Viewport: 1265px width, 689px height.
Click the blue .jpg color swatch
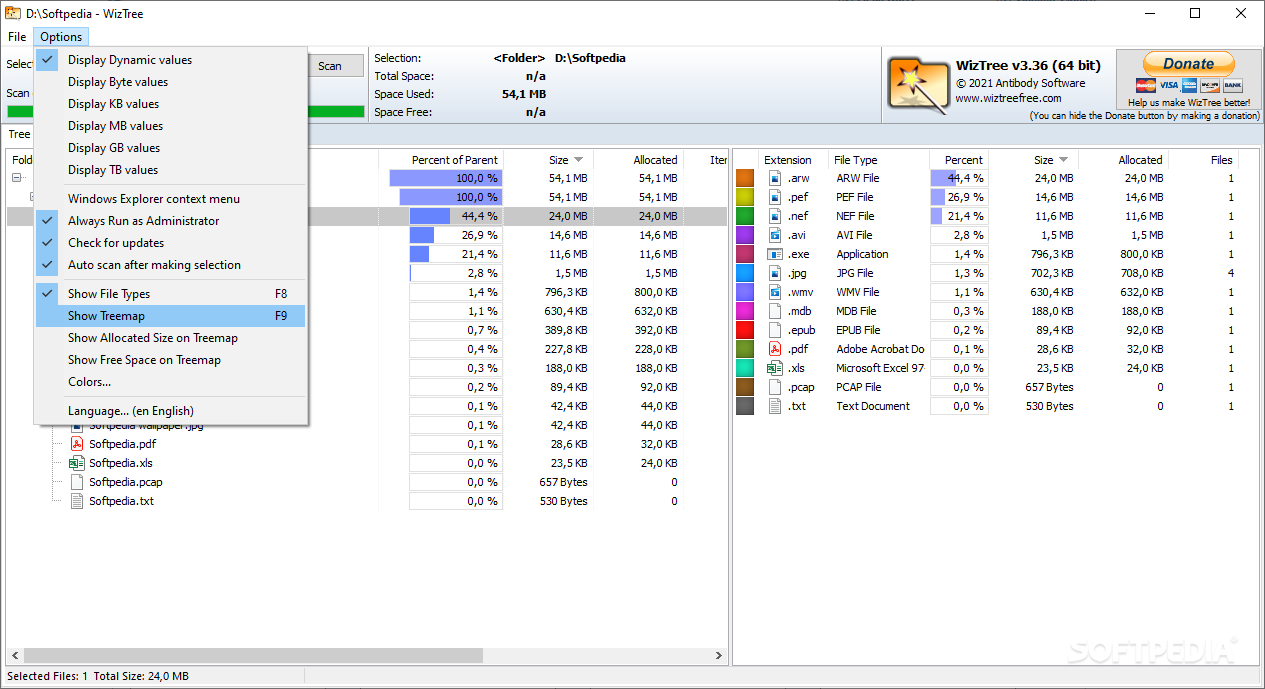tap(745, 273)
